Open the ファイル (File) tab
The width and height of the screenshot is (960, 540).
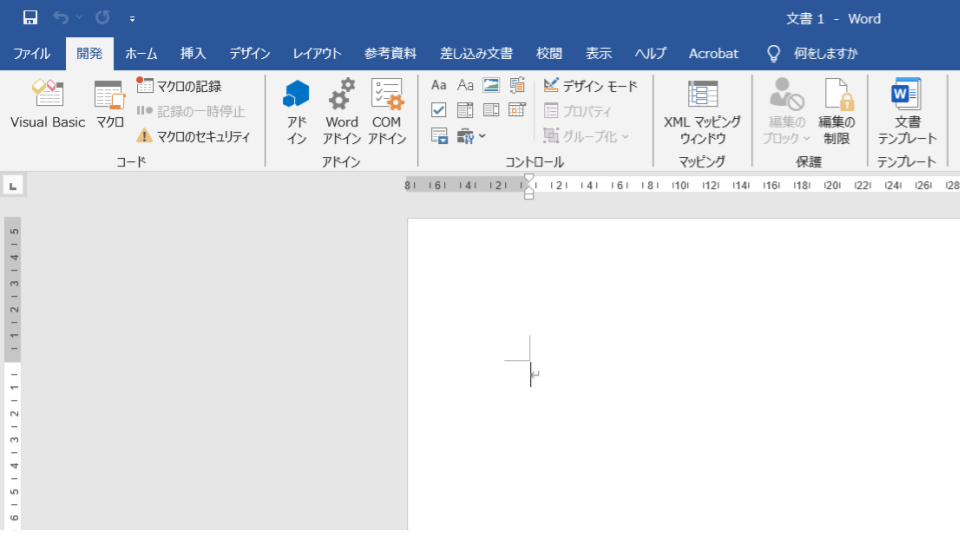click(32, 54)
